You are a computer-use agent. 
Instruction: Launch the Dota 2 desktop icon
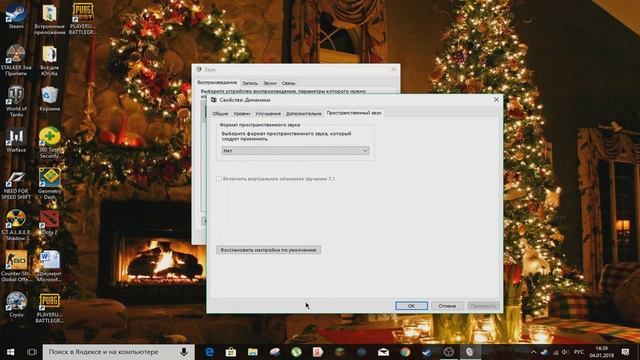point(49,222)
